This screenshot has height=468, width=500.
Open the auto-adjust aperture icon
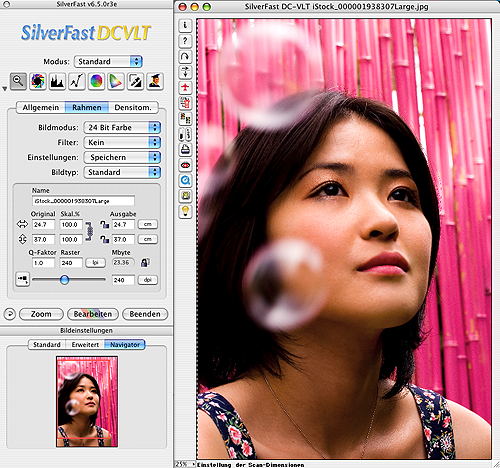(38, 81)
